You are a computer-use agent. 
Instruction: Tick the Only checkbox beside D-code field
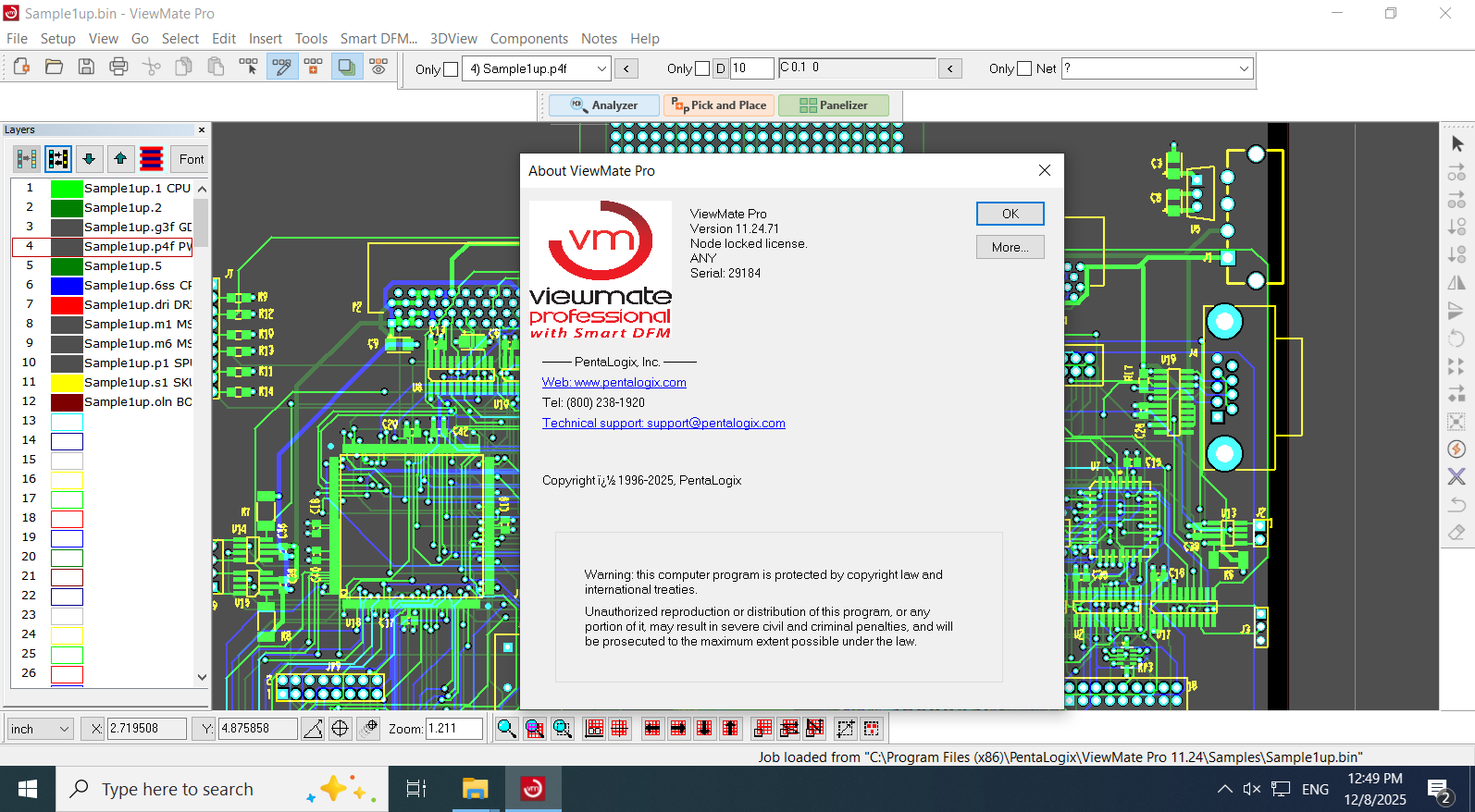702,68
